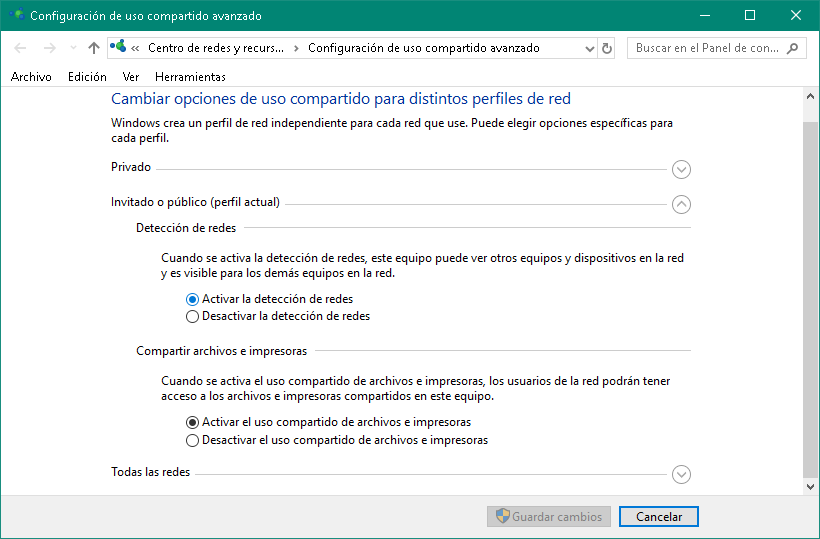
Task: Select Desactivar la detección de redes
Action: coord(193,316)
